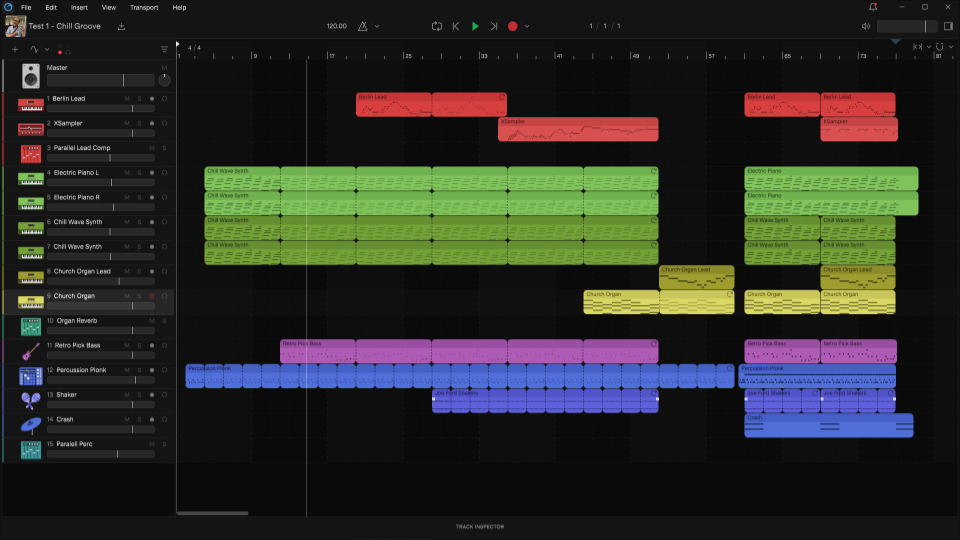The height and width of the screenshot is (540, 960).
Task: Expand metronome options dropdown arrow
Action: coord(377,26)
